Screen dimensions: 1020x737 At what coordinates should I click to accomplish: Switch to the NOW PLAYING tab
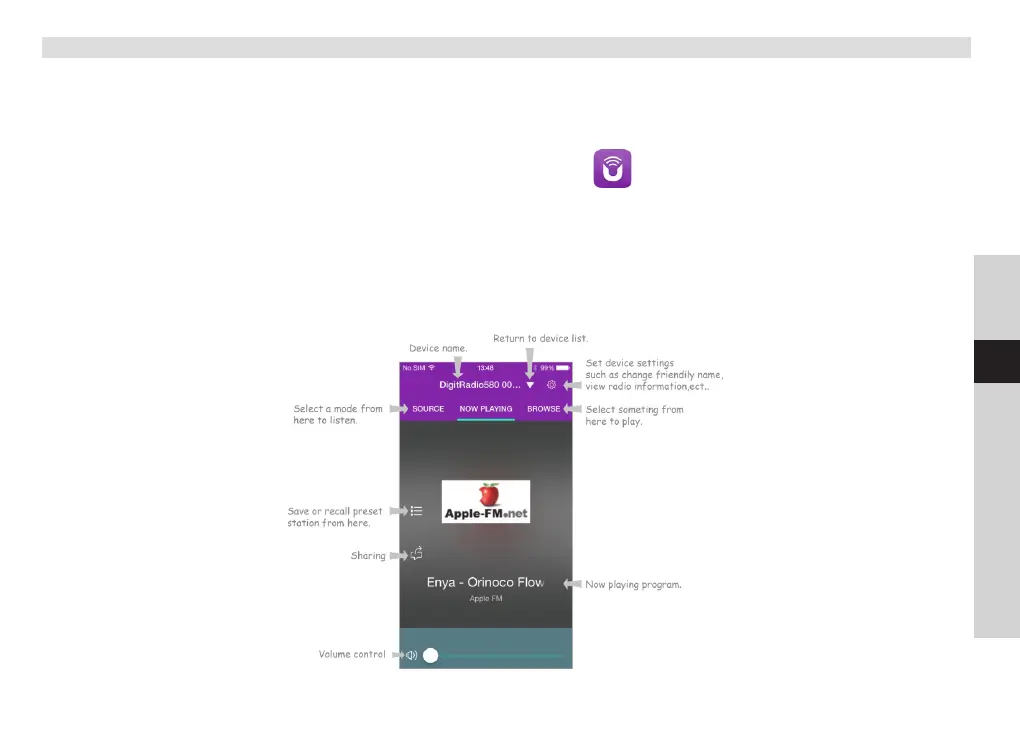pyautogui.click(x=486, y=409)
